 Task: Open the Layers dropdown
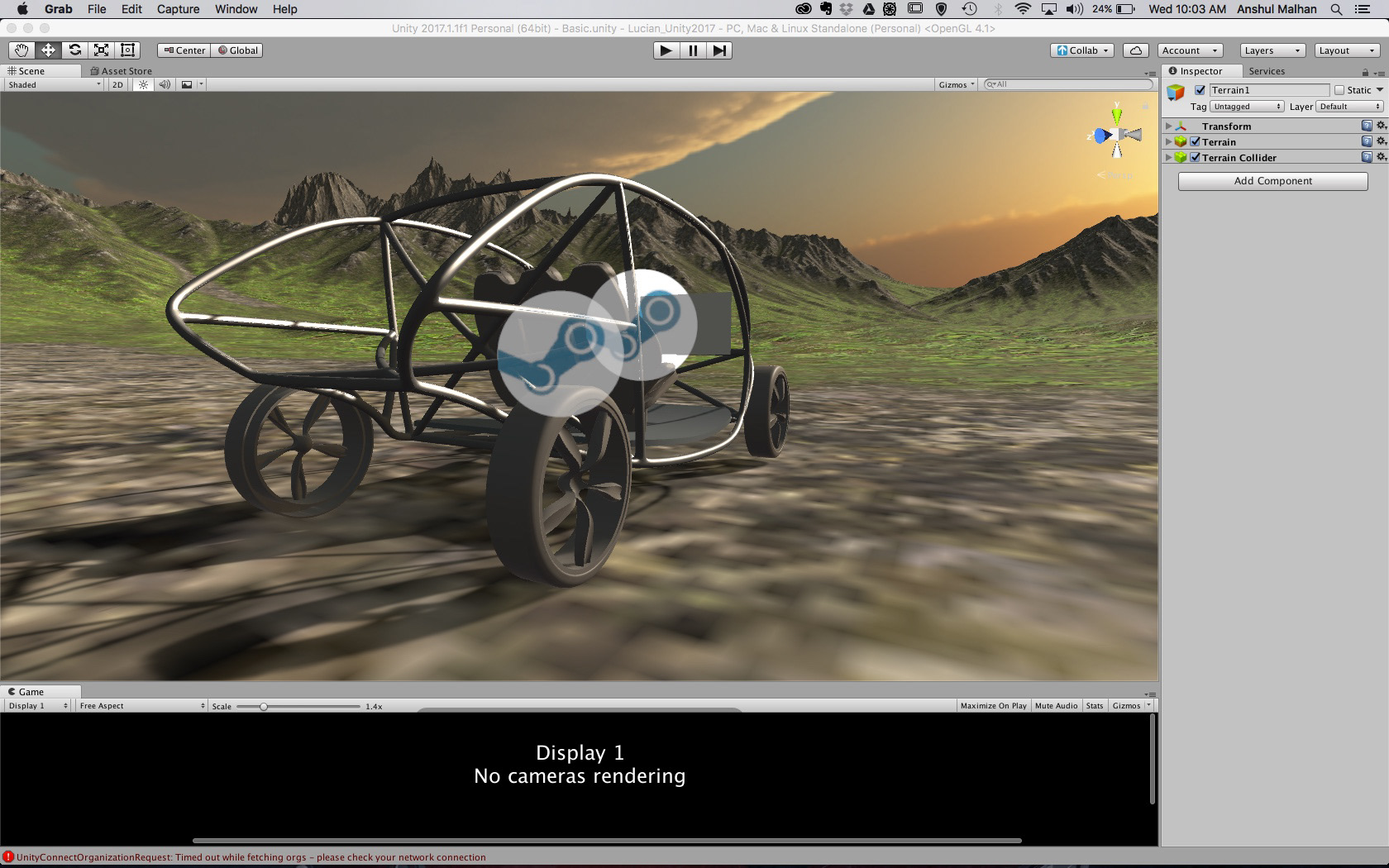(x=1272, y=50)
